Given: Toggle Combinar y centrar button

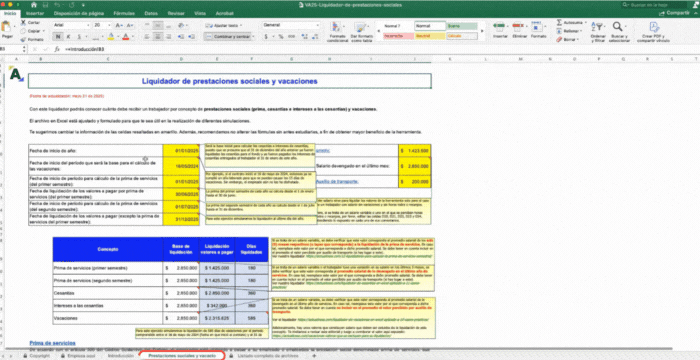Looking at the screenshot, I should pos(227,37).
